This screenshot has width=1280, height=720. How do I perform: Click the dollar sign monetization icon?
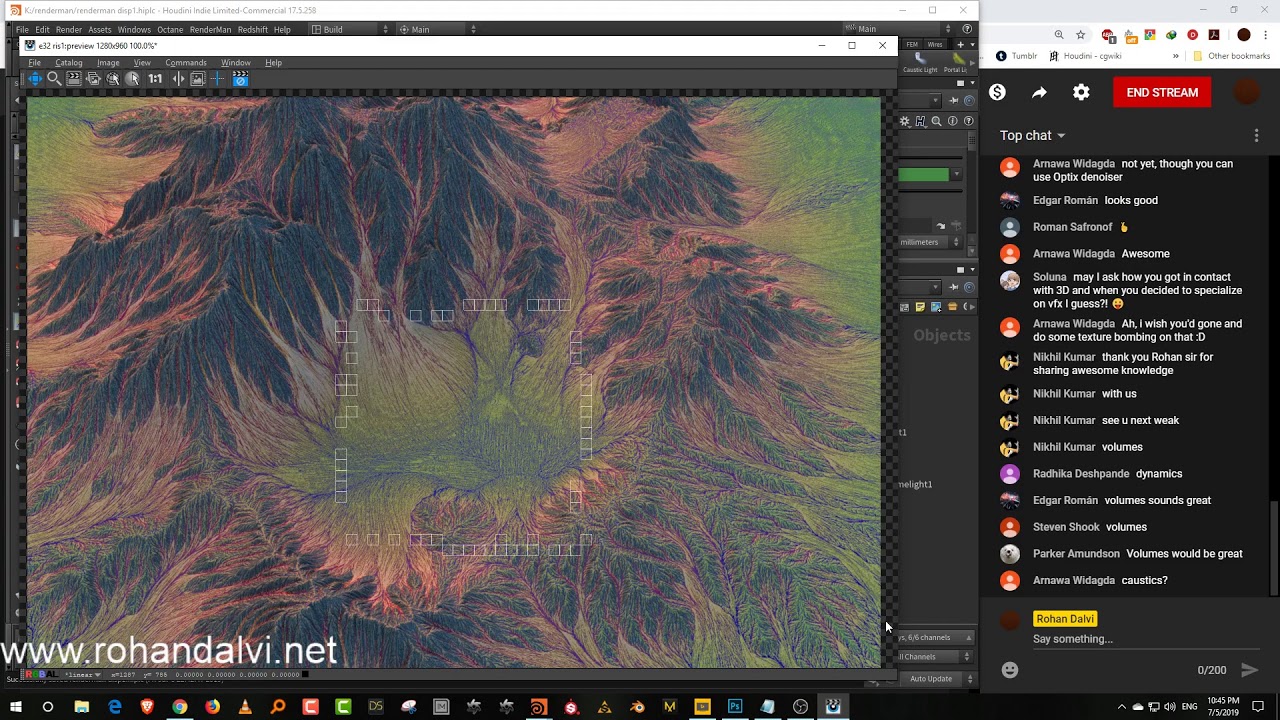[x=997, y=92]
